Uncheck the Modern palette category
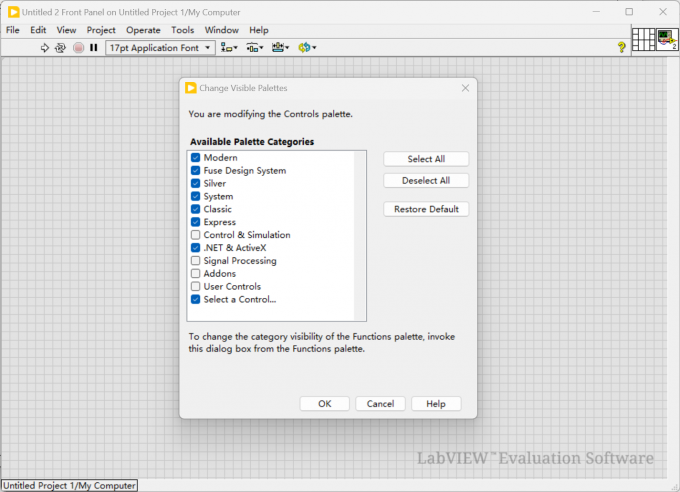This screenshot has height=492, width=680. [x=196, y=157]
